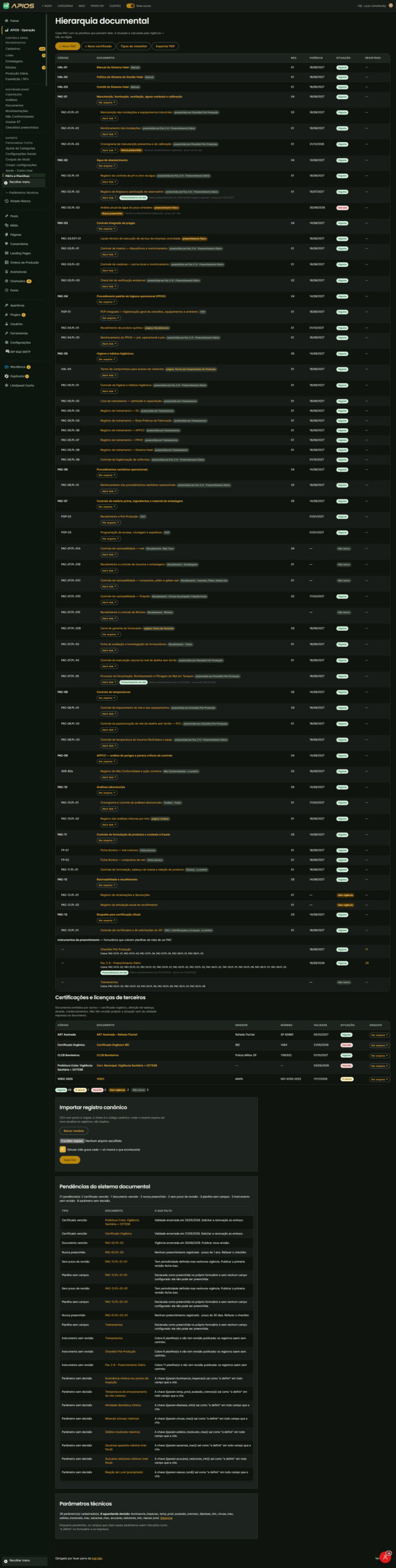Viewport: 396px width, 1568px height.
Task: Open the Painel sidebar icon
Action: click(6, 21)
